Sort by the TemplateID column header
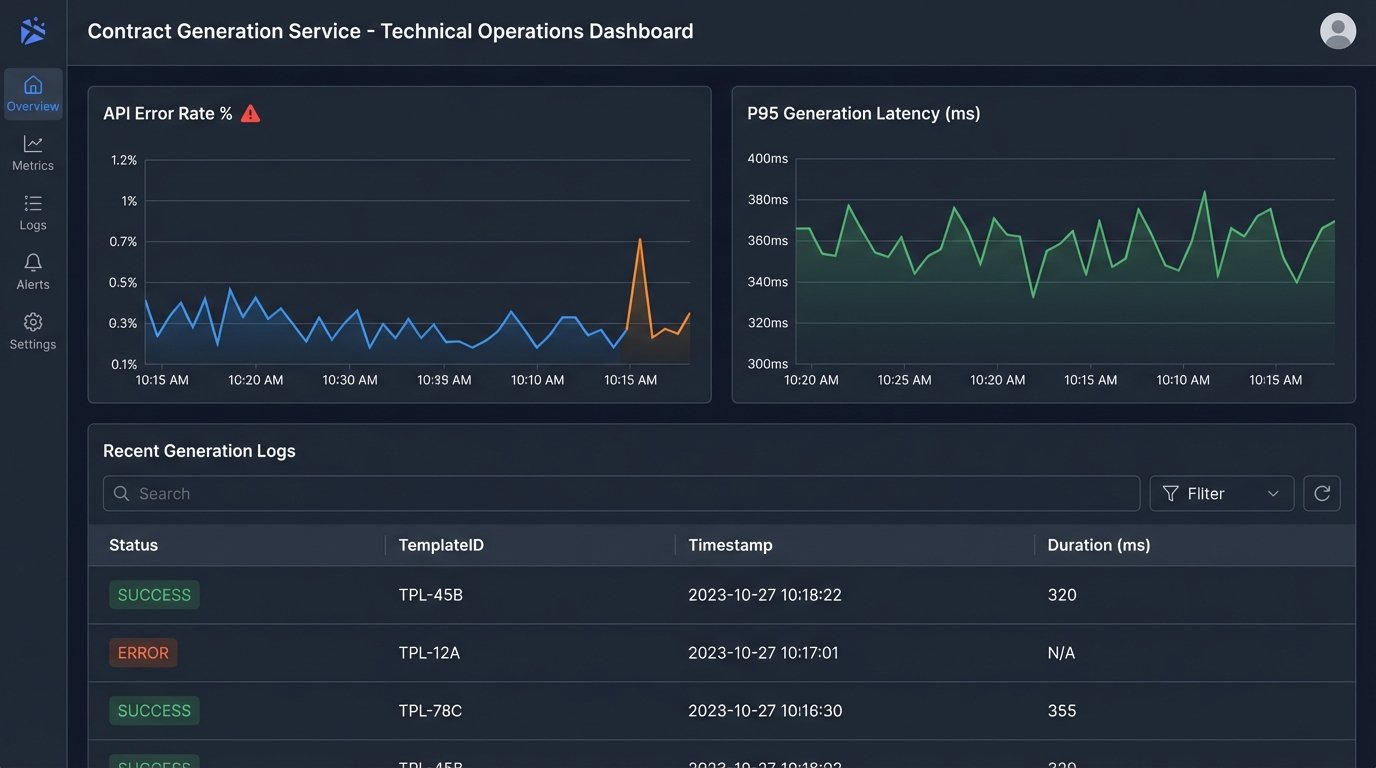The width and height of the screenshot is (1376, 768). tap(441, 545)
